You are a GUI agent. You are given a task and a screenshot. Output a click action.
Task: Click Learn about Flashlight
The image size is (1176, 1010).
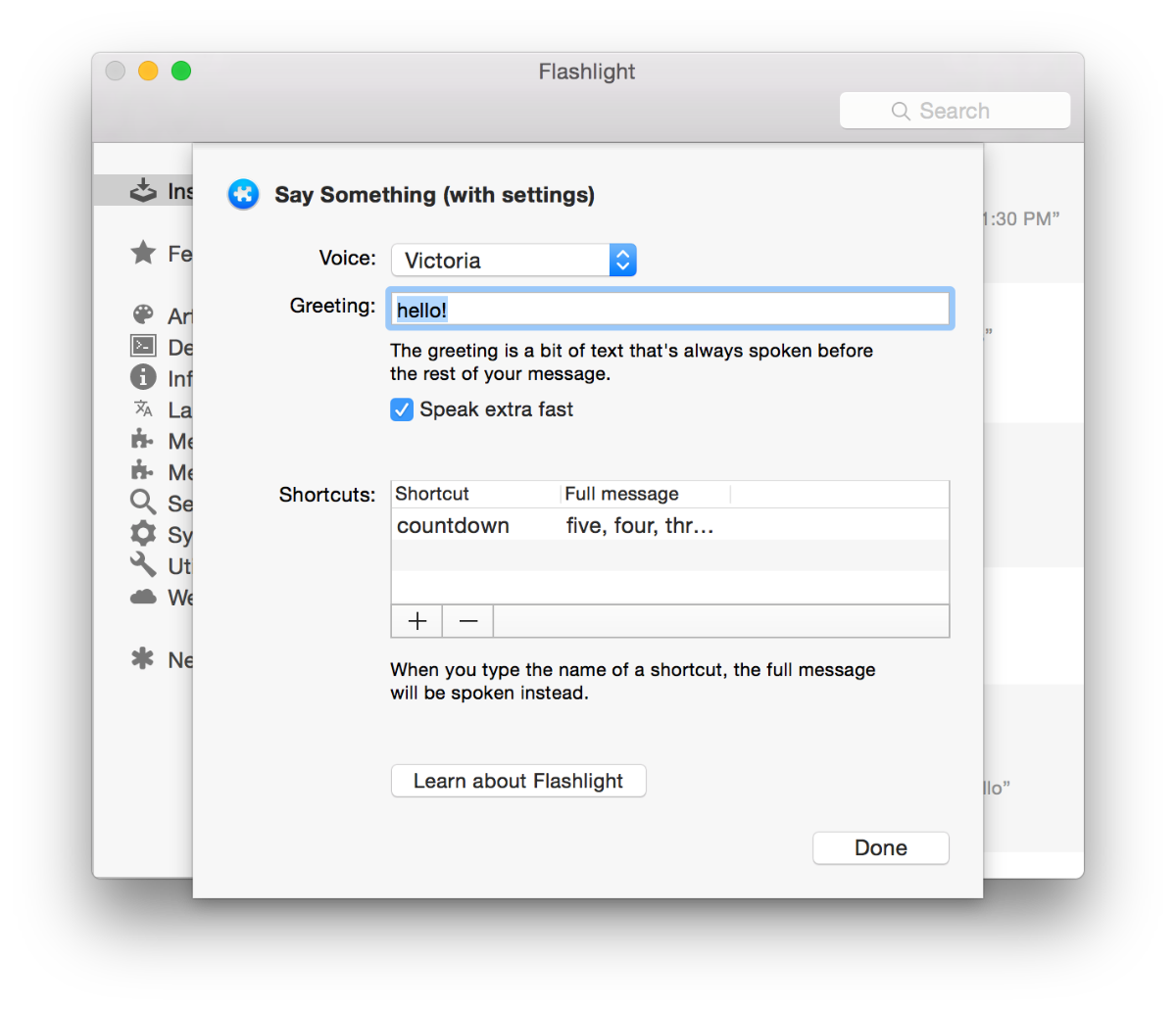coord(517,781)
